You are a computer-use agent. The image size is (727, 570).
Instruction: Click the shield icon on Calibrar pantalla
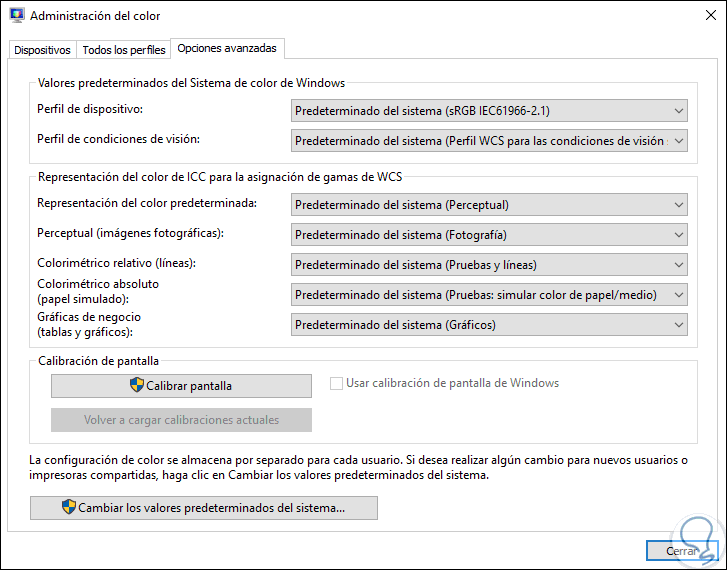tap(137, 385)
